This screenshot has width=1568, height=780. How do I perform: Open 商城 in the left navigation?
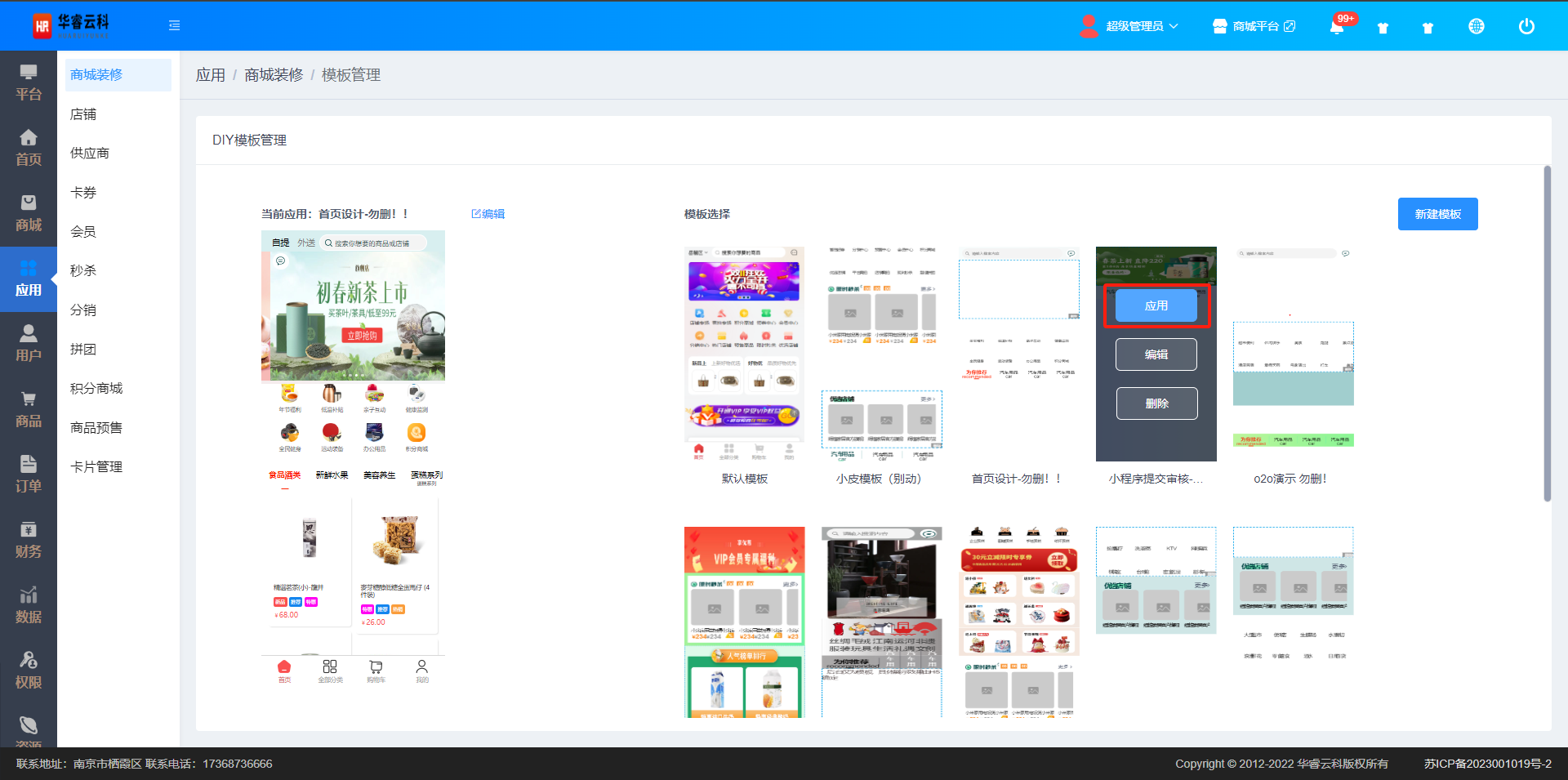tap(29, 213)
